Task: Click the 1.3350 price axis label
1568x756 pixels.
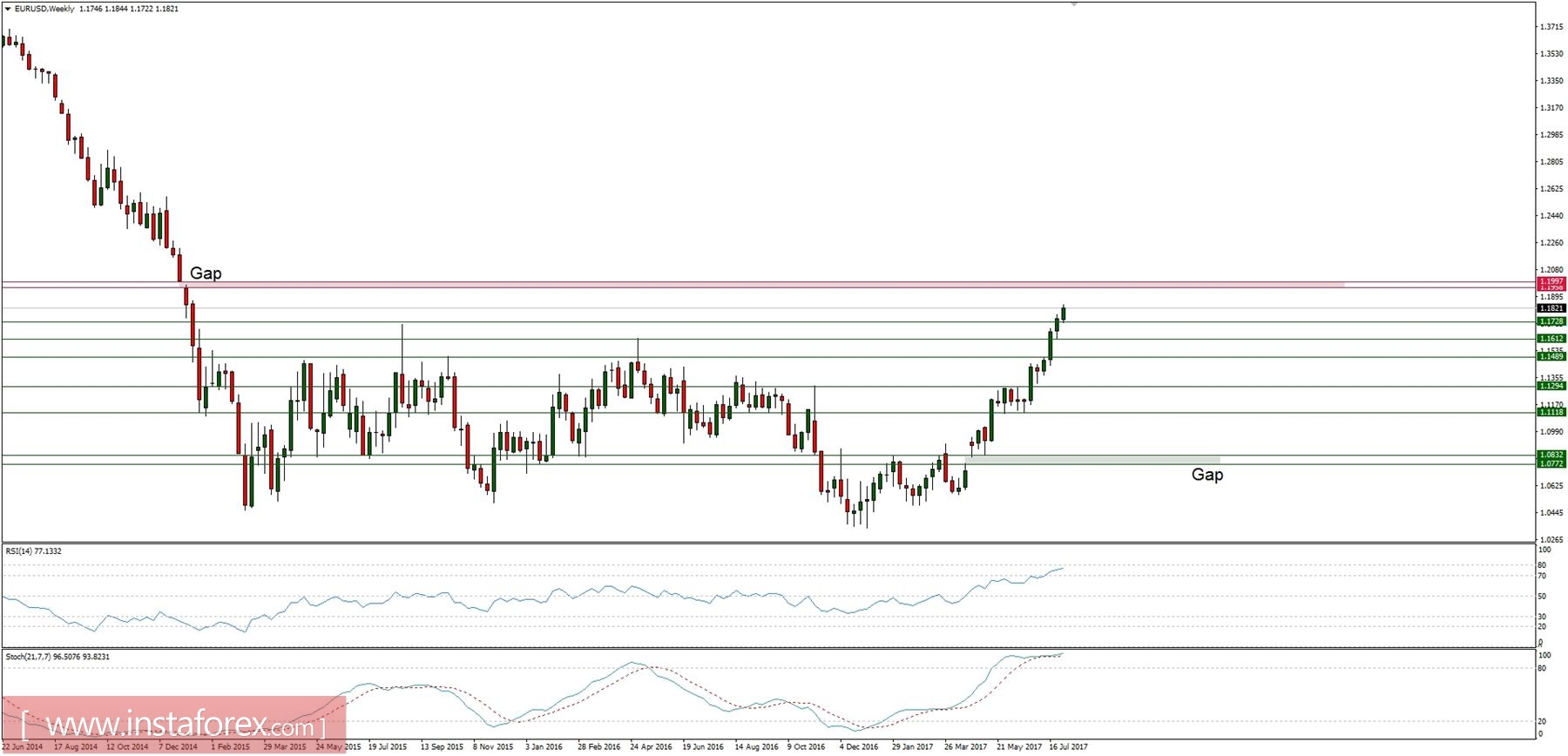Action: point(1551,81)
